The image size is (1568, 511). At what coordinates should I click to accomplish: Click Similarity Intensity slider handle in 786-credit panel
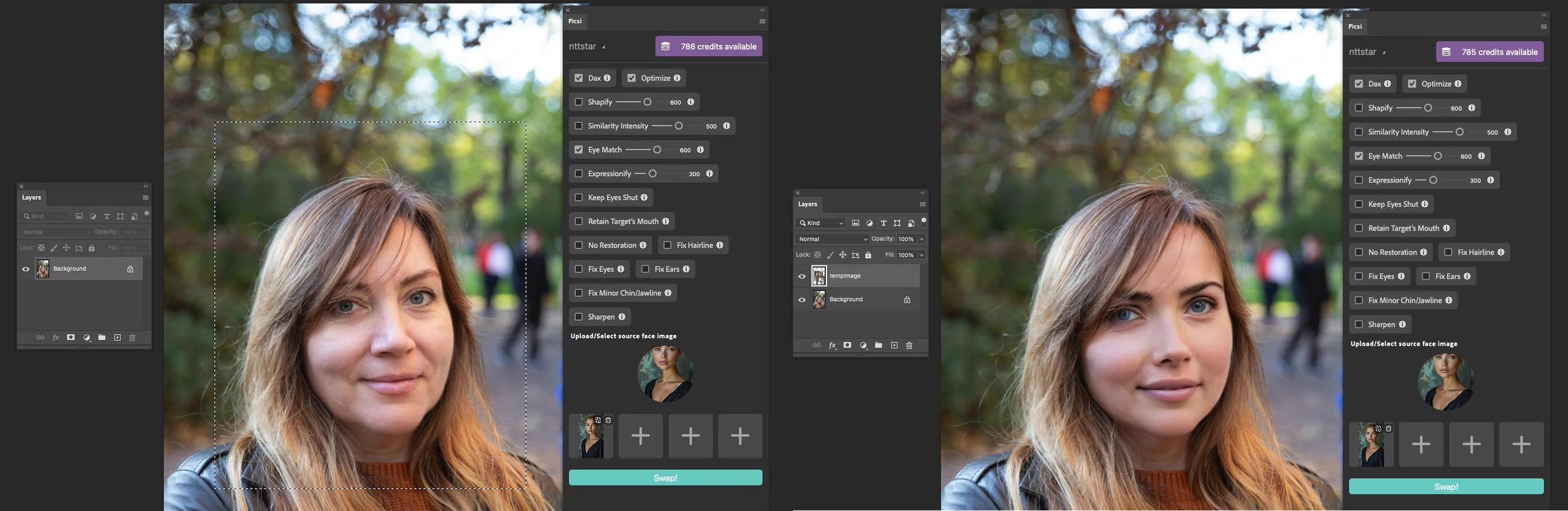point(678,126)
